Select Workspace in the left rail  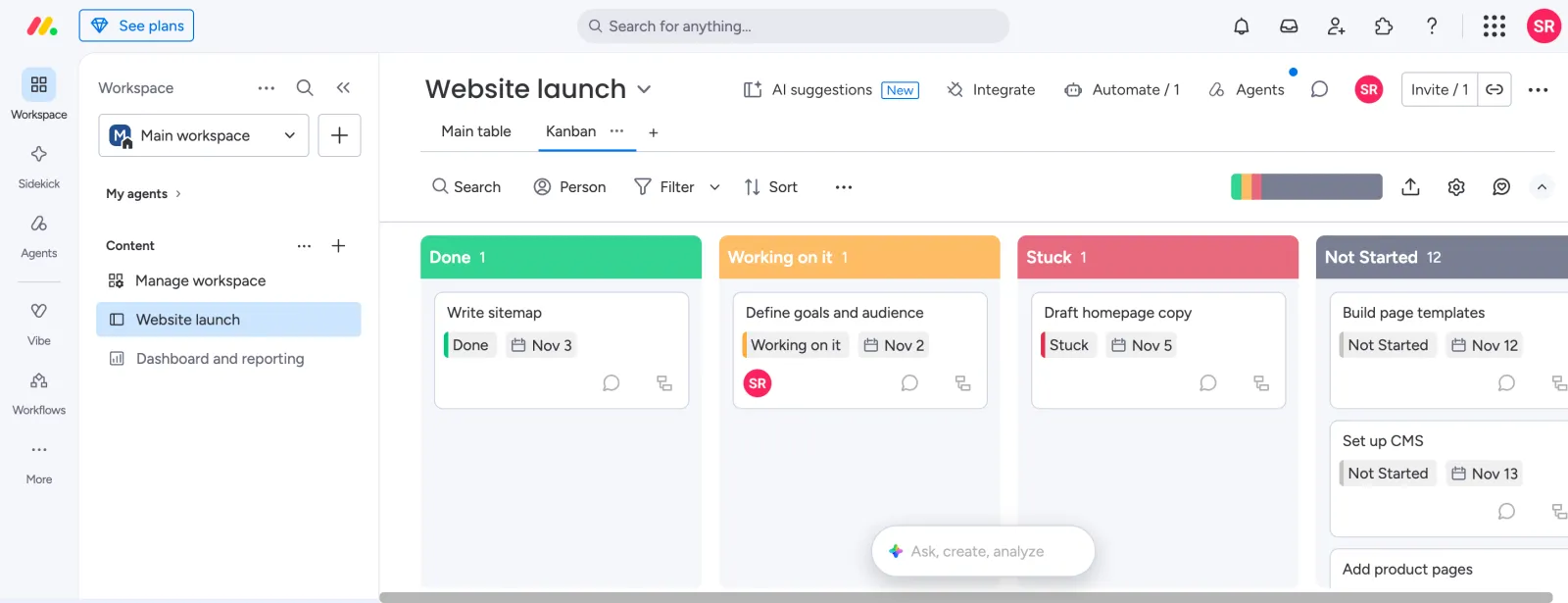pyautogui.click(x=39, y=95)
